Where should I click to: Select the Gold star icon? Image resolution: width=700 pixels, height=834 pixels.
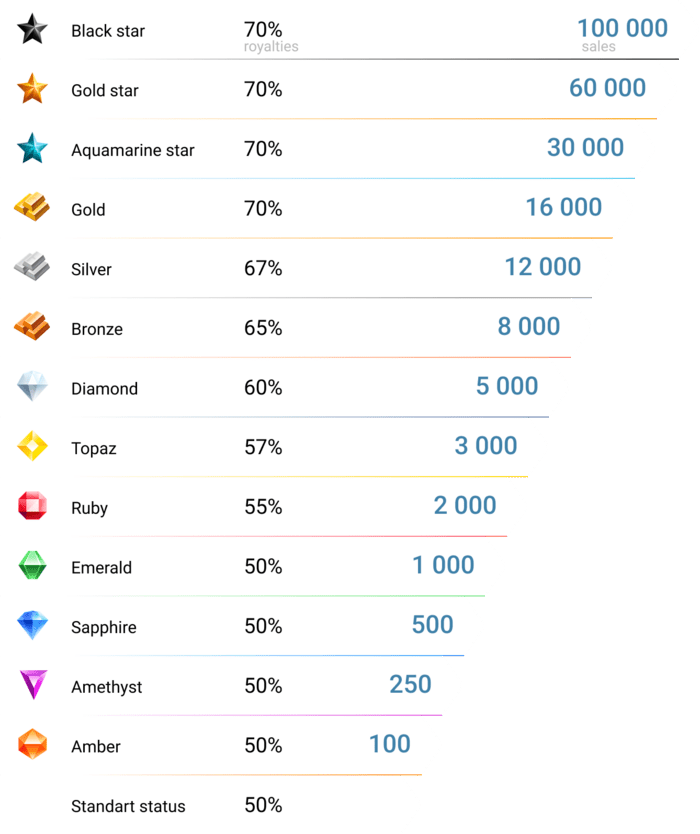32,90
